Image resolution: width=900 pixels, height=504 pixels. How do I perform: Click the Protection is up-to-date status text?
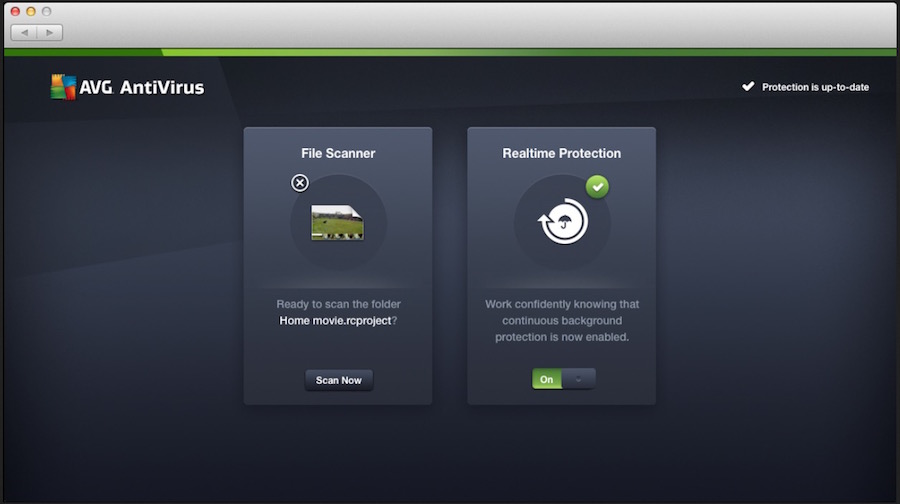point(815,87)
